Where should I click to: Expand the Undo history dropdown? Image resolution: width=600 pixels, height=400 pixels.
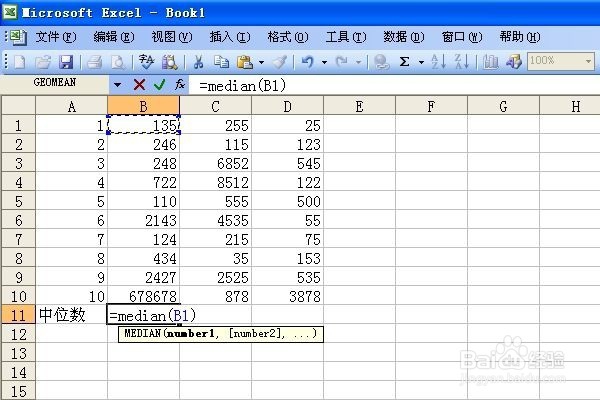[324, 62]
